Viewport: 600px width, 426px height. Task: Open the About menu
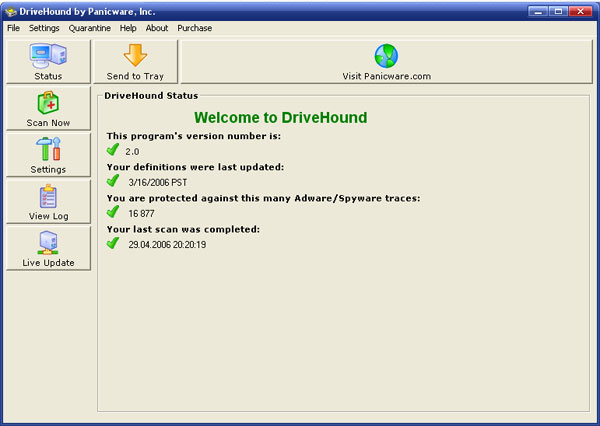click(x=157, y=28)
